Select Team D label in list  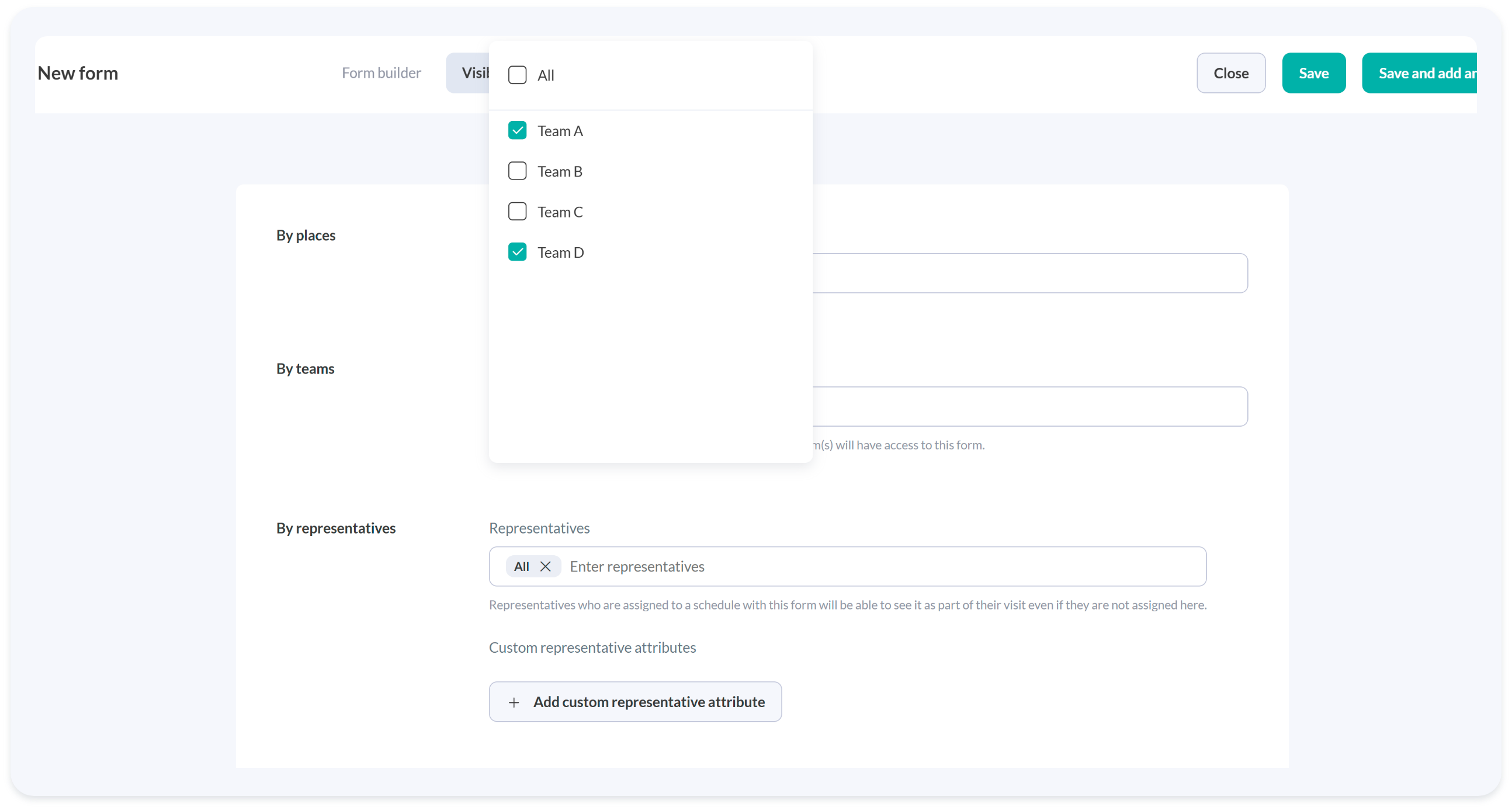coord(560,252)
